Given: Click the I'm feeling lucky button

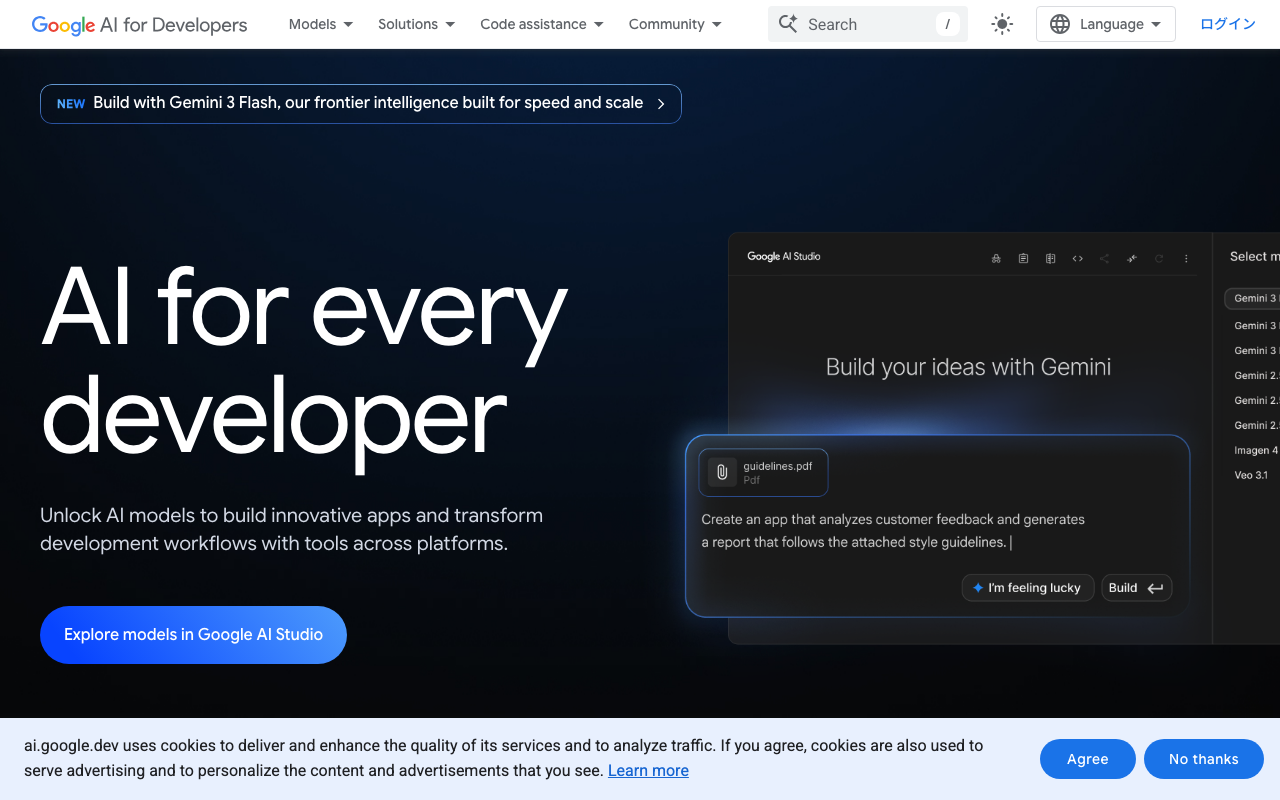Looking at the screenshot, I should click(1028, 588).
